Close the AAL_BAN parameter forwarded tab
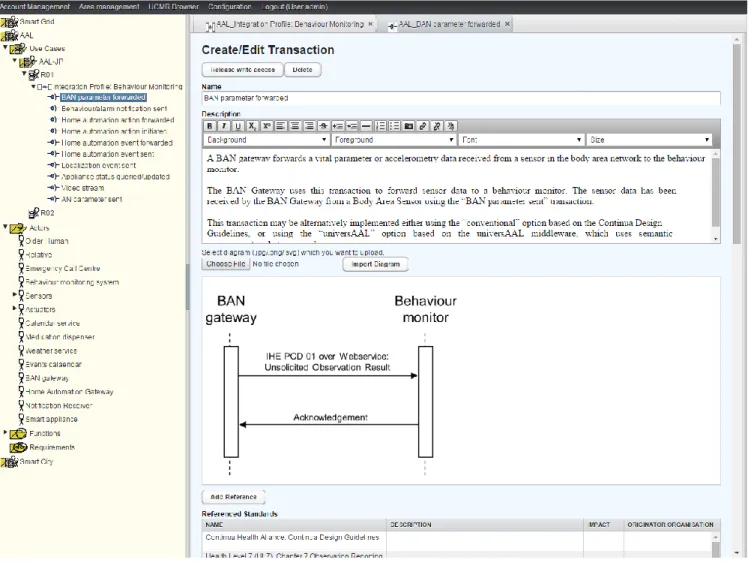 [507, 24]
